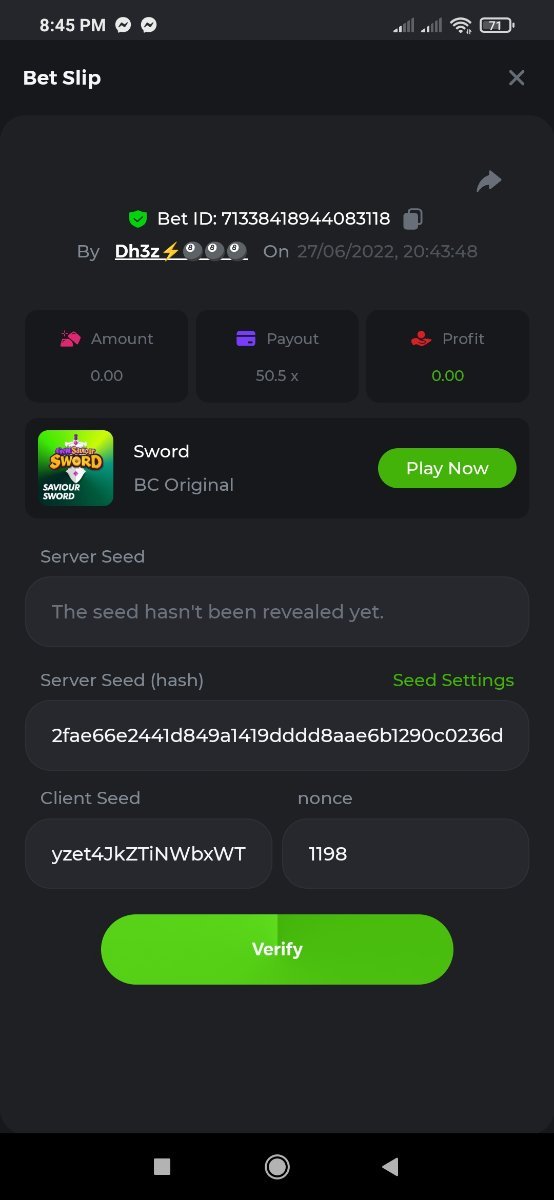Tap the Android home circle button
The height and width of the screenshot is (1200, 554).
(x=277, y=1166)
